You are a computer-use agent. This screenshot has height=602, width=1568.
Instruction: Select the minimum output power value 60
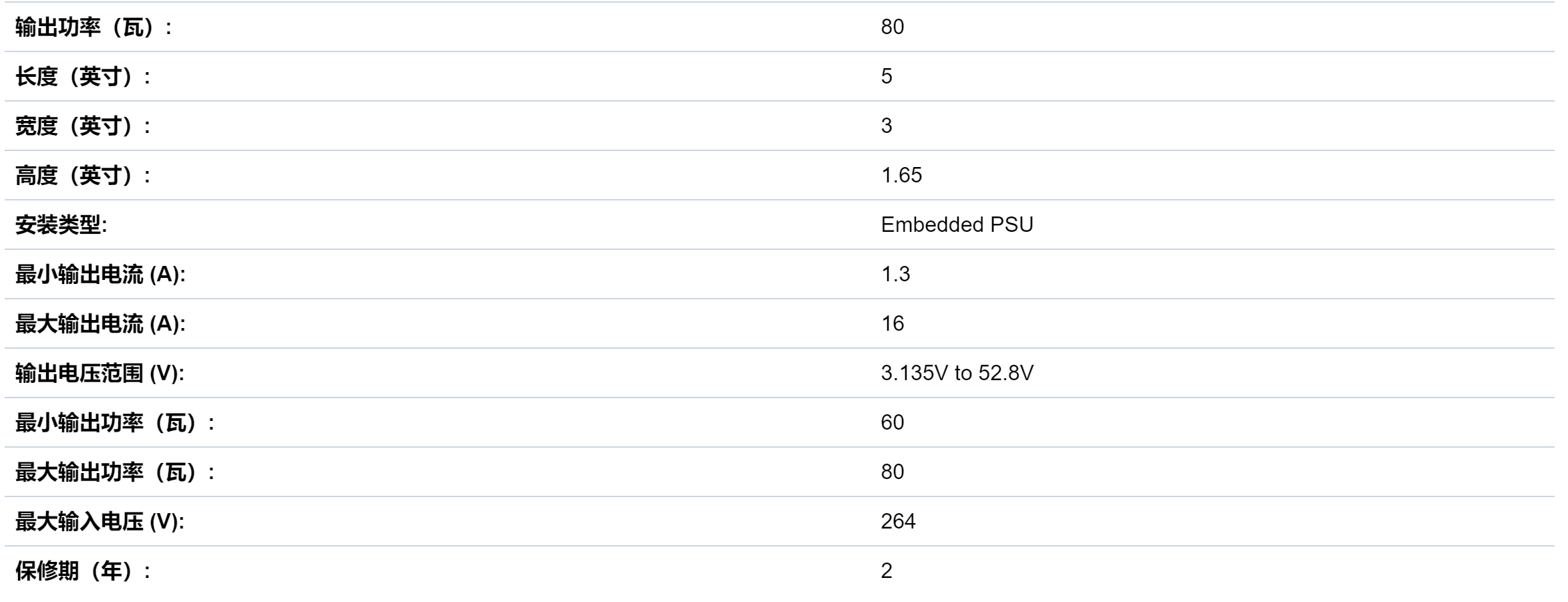pos(893,422)
